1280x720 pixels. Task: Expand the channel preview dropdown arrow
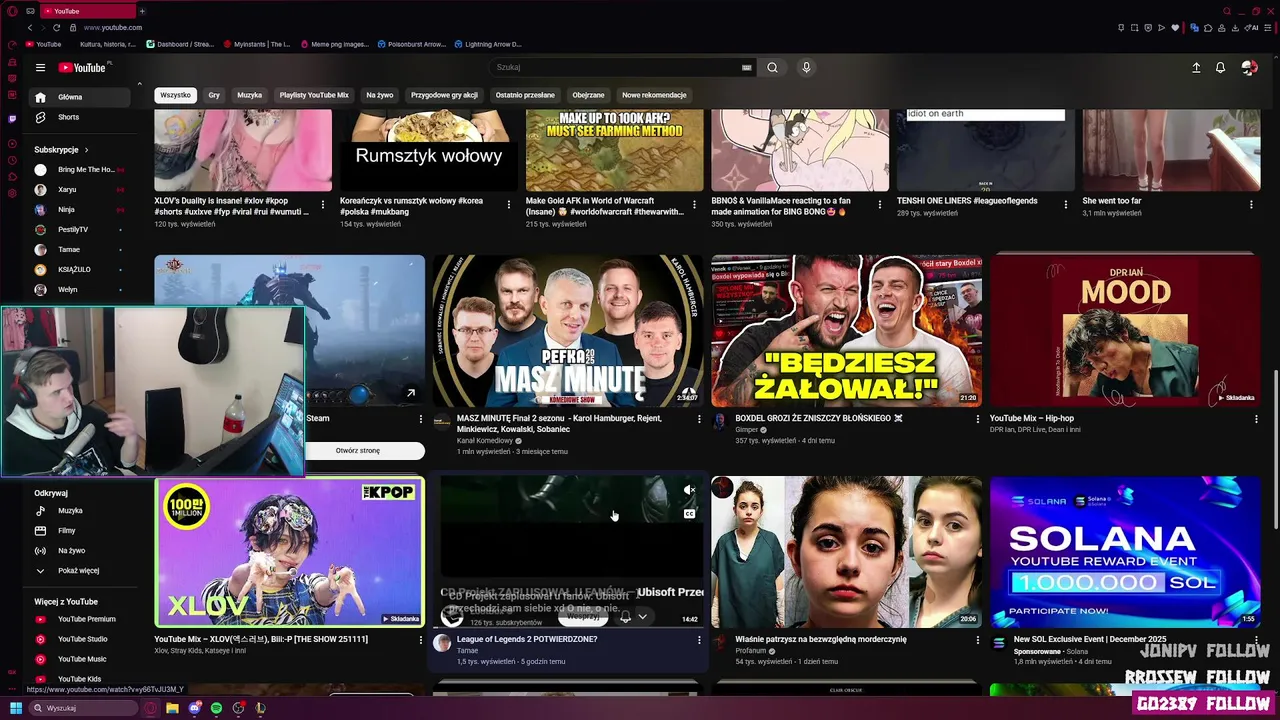(642, 617)
